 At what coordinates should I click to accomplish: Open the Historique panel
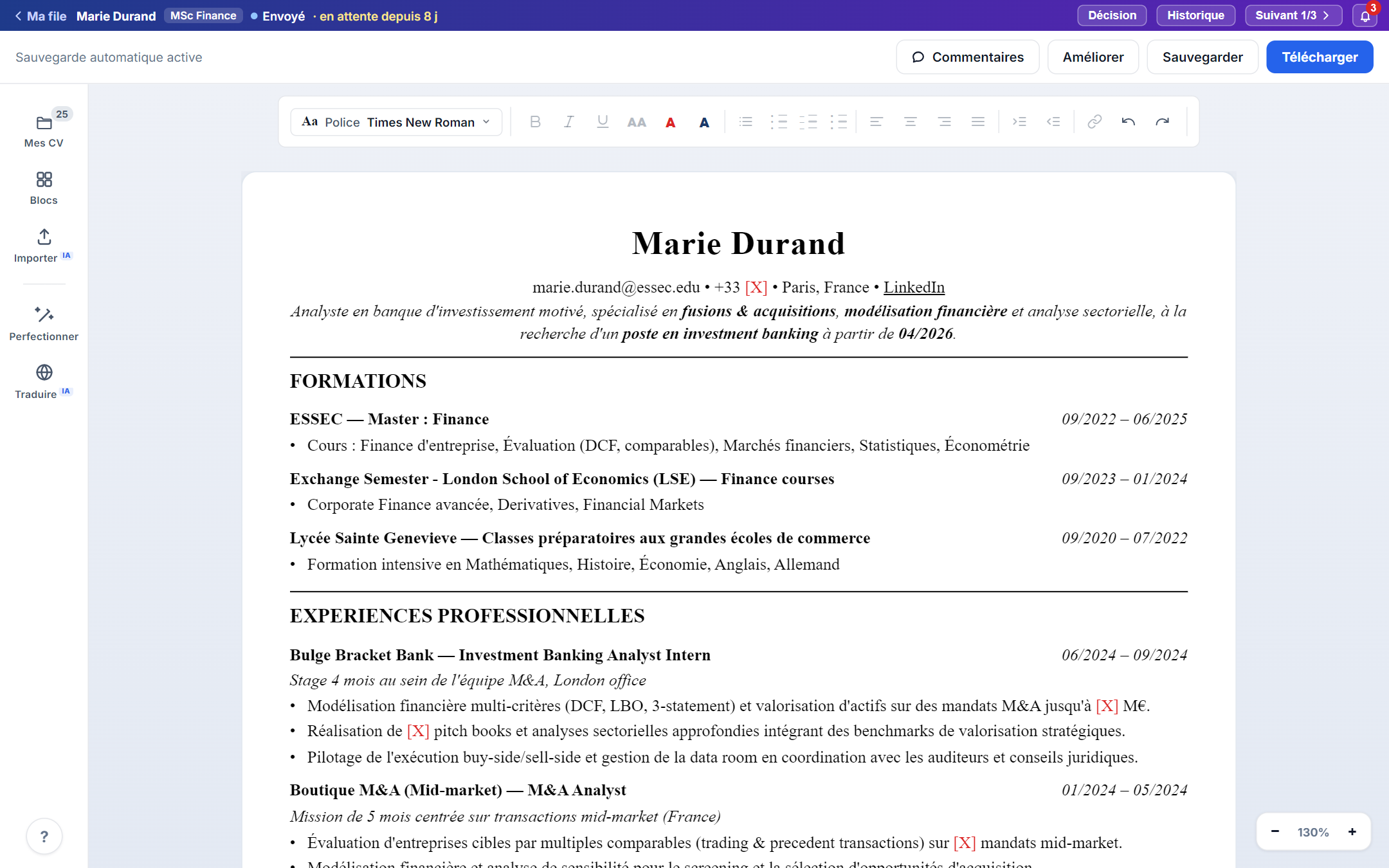(x=1195, y=15)
